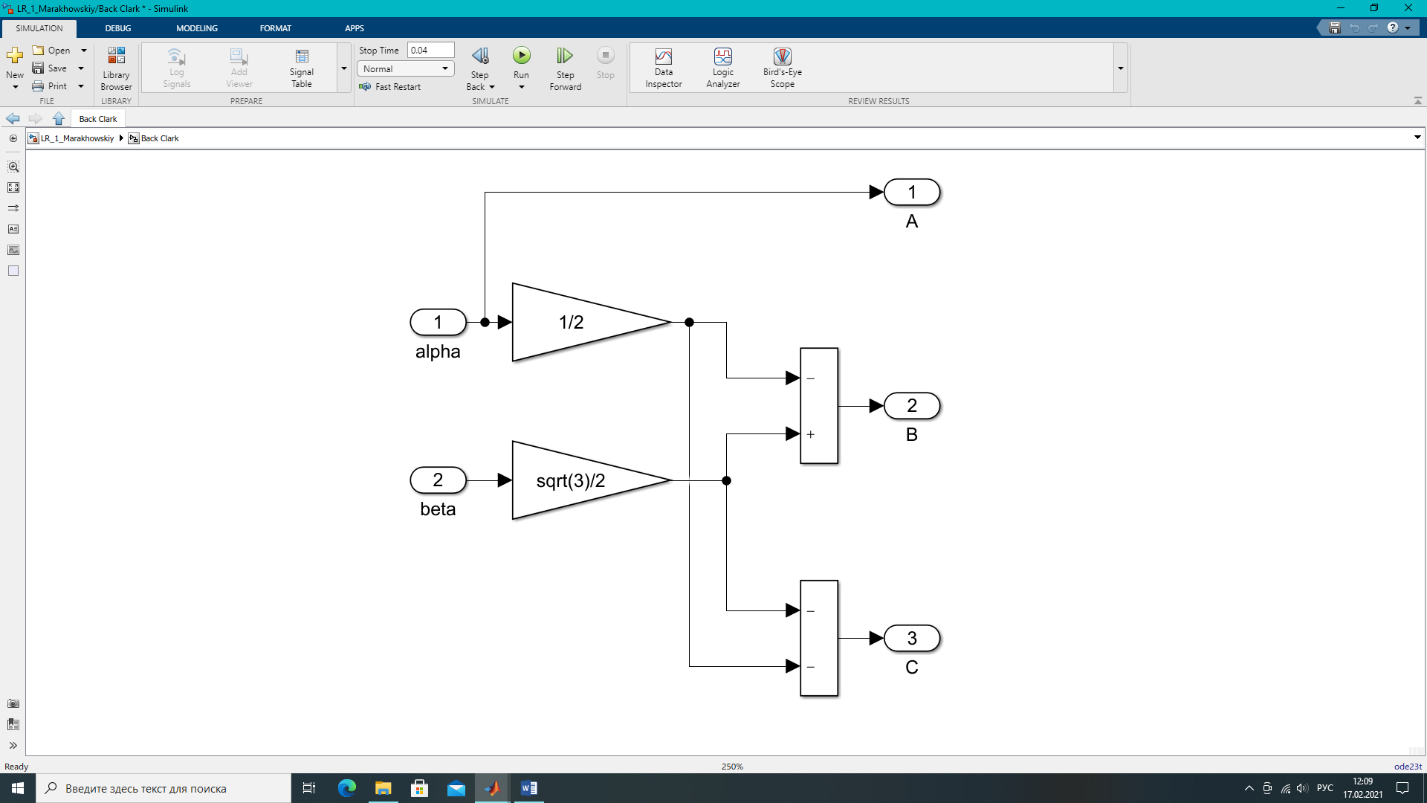
Task: Expand the Prepare gallery dropdown
Action: click(x=344, y=68)
